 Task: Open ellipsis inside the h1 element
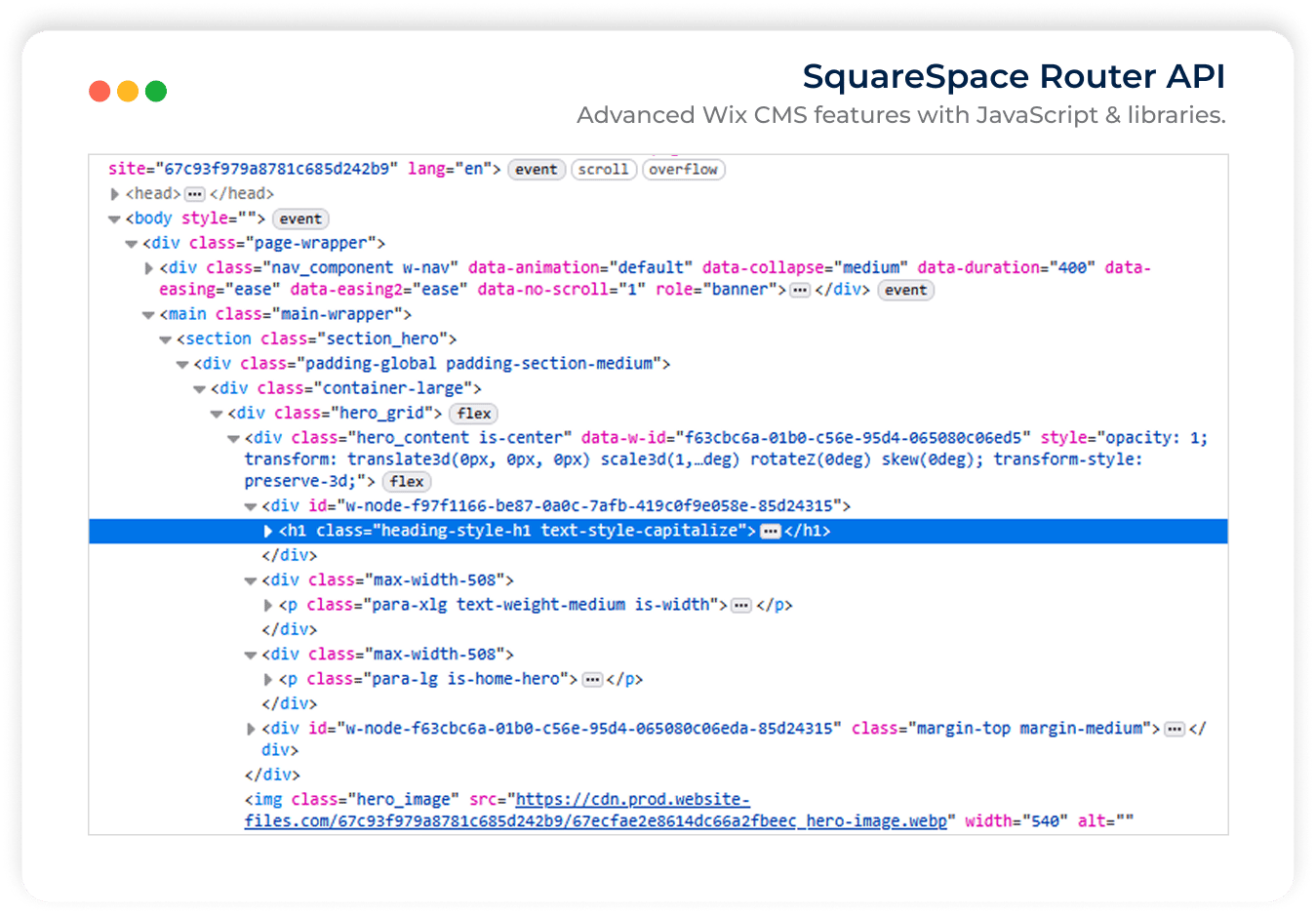(x=771, y=532)
